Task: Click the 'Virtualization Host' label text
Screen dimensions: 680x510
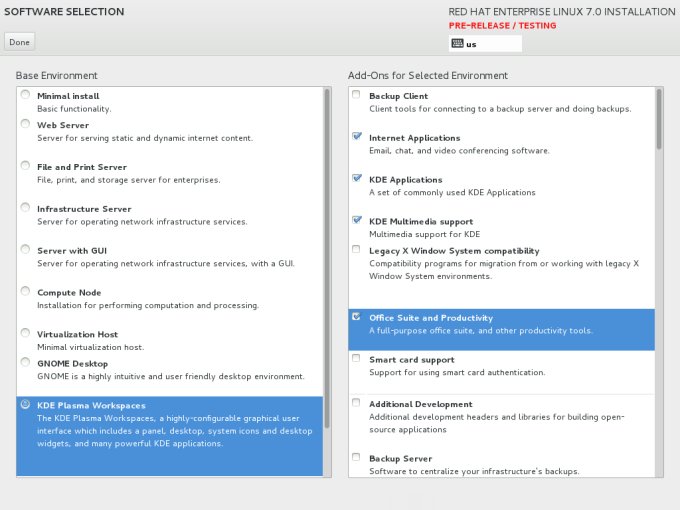Action: 77,335
